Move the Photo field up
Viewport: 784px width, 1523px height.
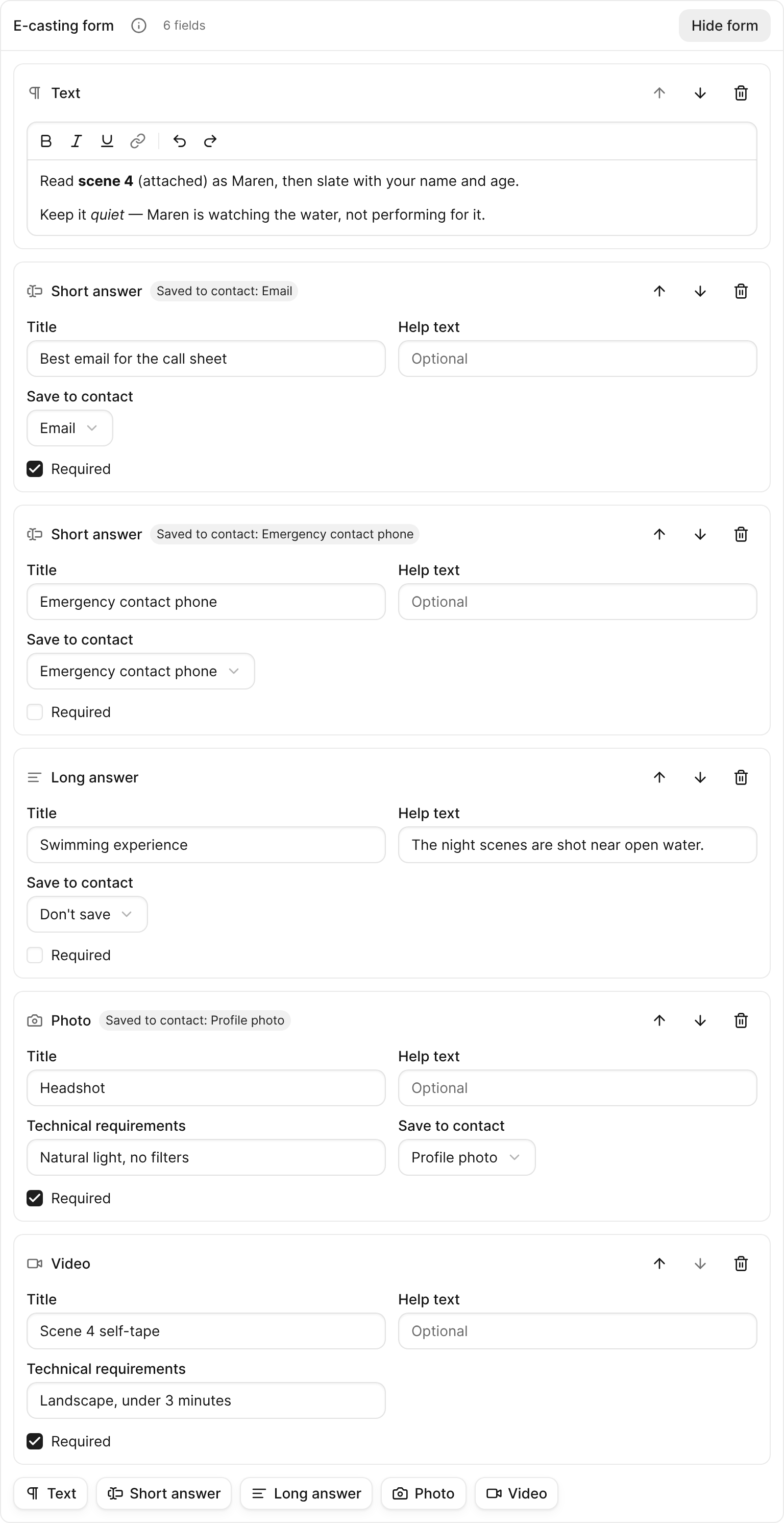coord(659,1020)
